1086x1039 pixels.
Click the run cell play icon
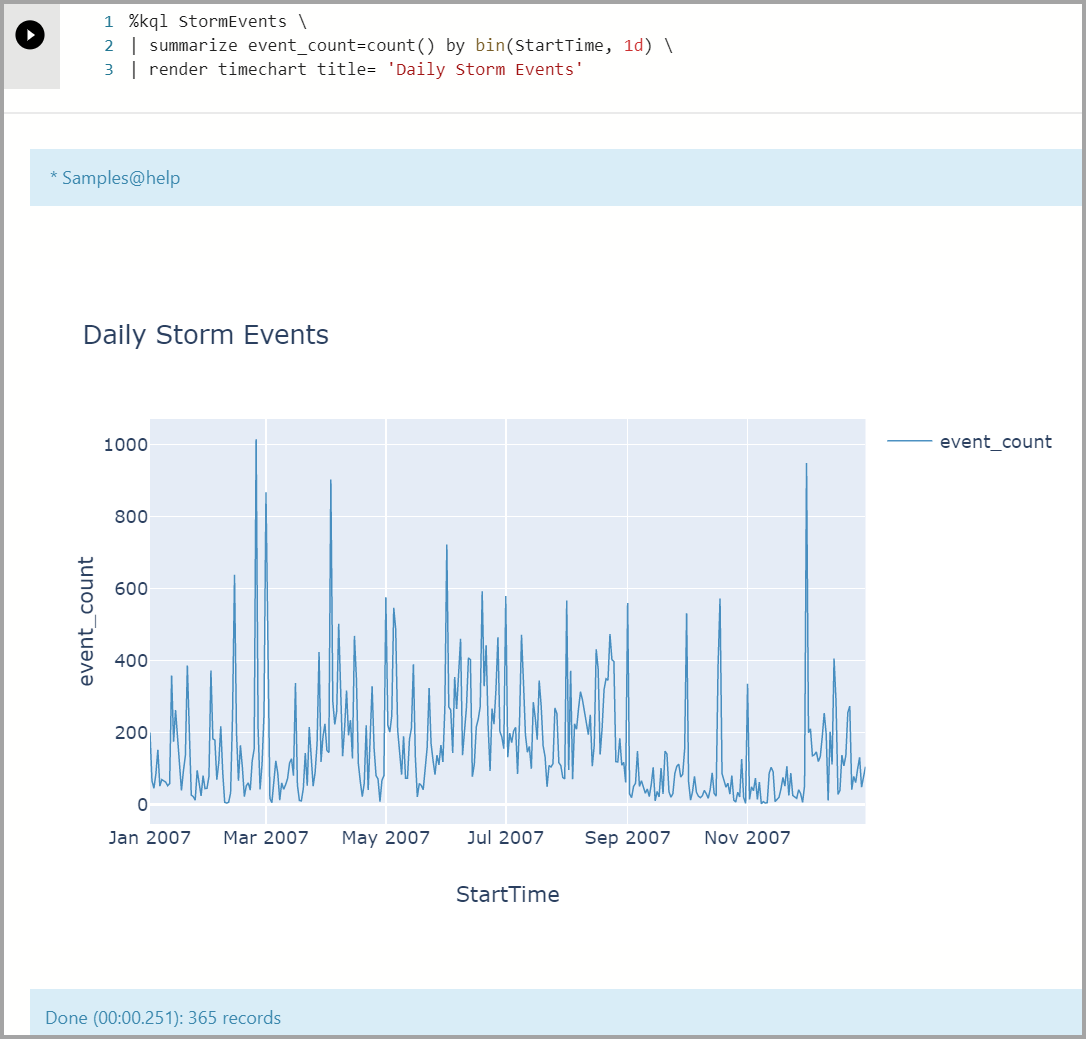29,34
